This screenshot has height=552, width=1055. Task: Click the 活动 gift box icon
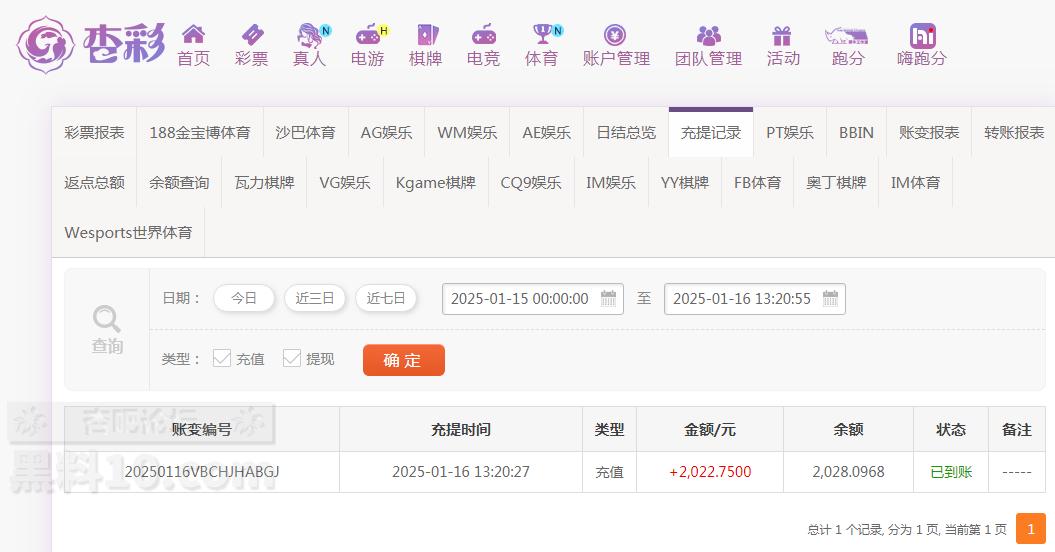pos(782,35)
